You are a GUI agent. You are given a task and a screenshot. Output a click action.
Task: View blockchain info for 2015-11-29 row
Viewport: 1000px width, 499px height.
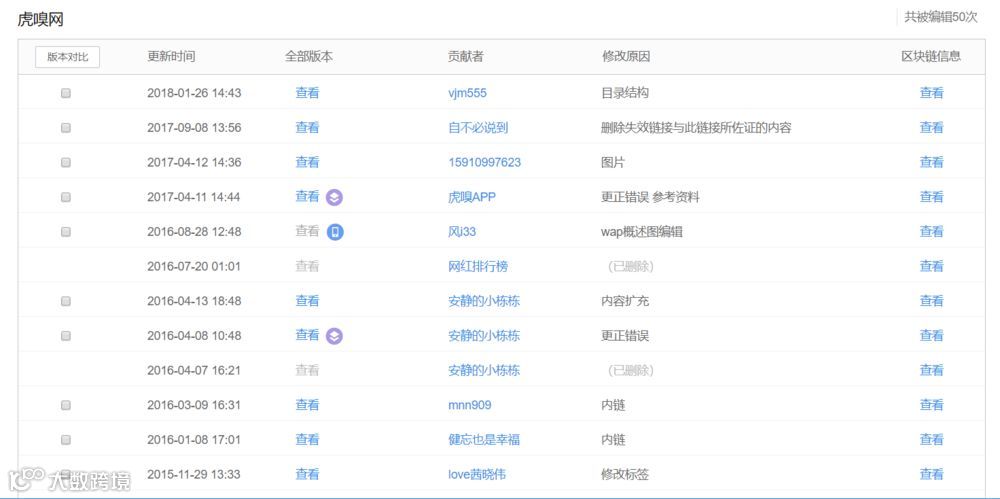[x=931, y=474]
